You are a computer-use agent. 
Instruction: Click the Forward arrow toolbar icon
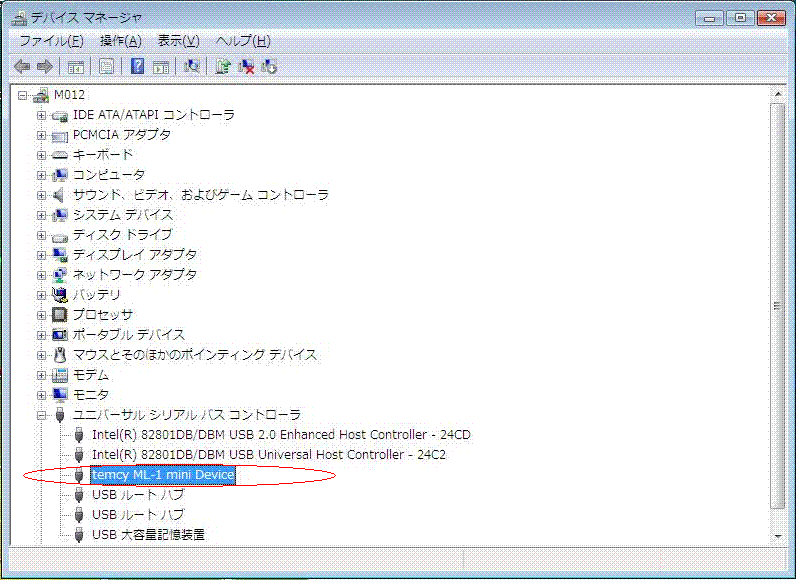[x=45, y=66]
